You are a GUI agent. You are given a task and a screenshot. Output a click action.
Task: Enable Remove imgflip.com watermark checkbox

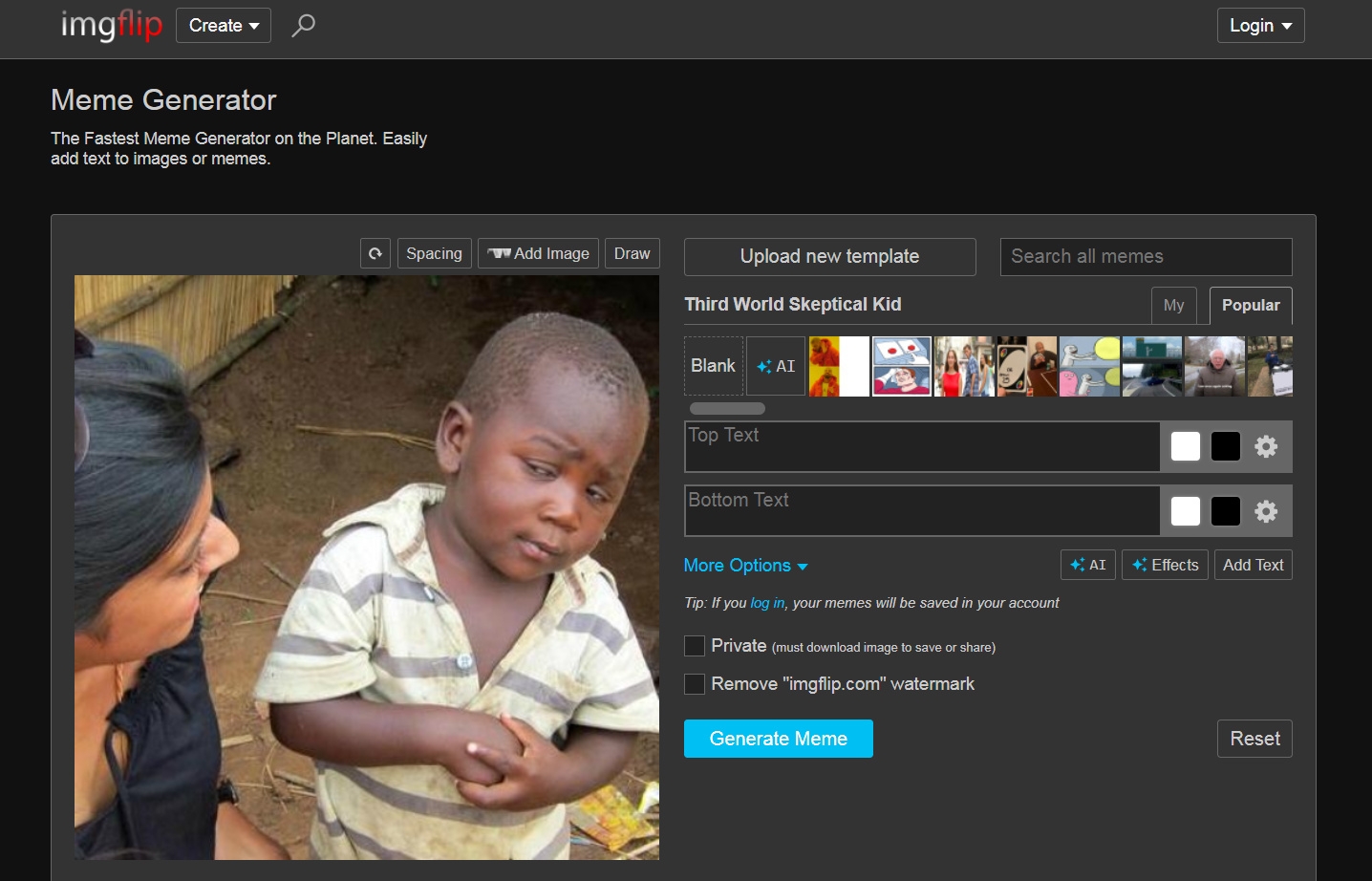click(x=695, y=684)
